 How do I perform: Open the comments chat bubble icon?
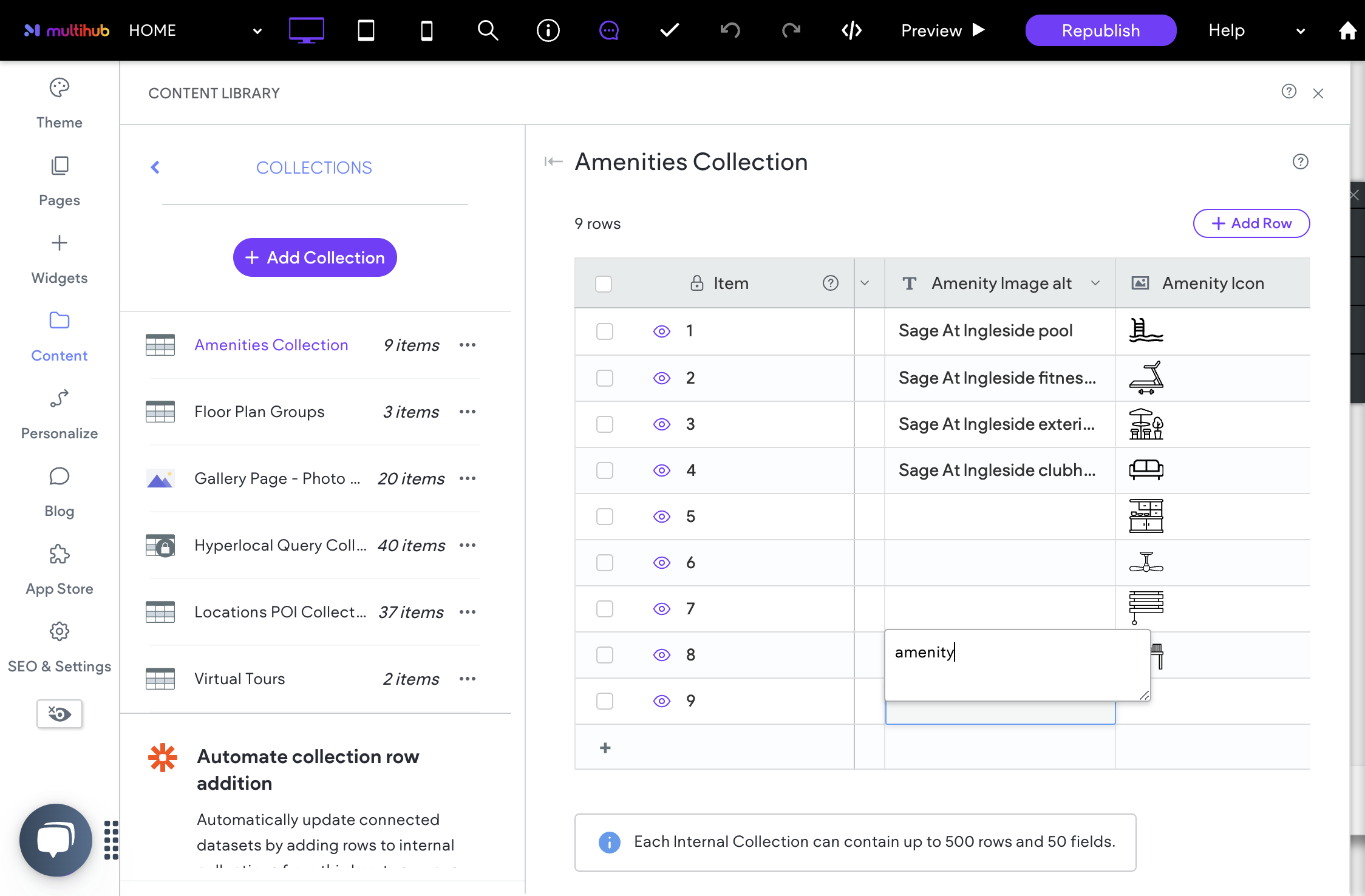coord(608,30)
